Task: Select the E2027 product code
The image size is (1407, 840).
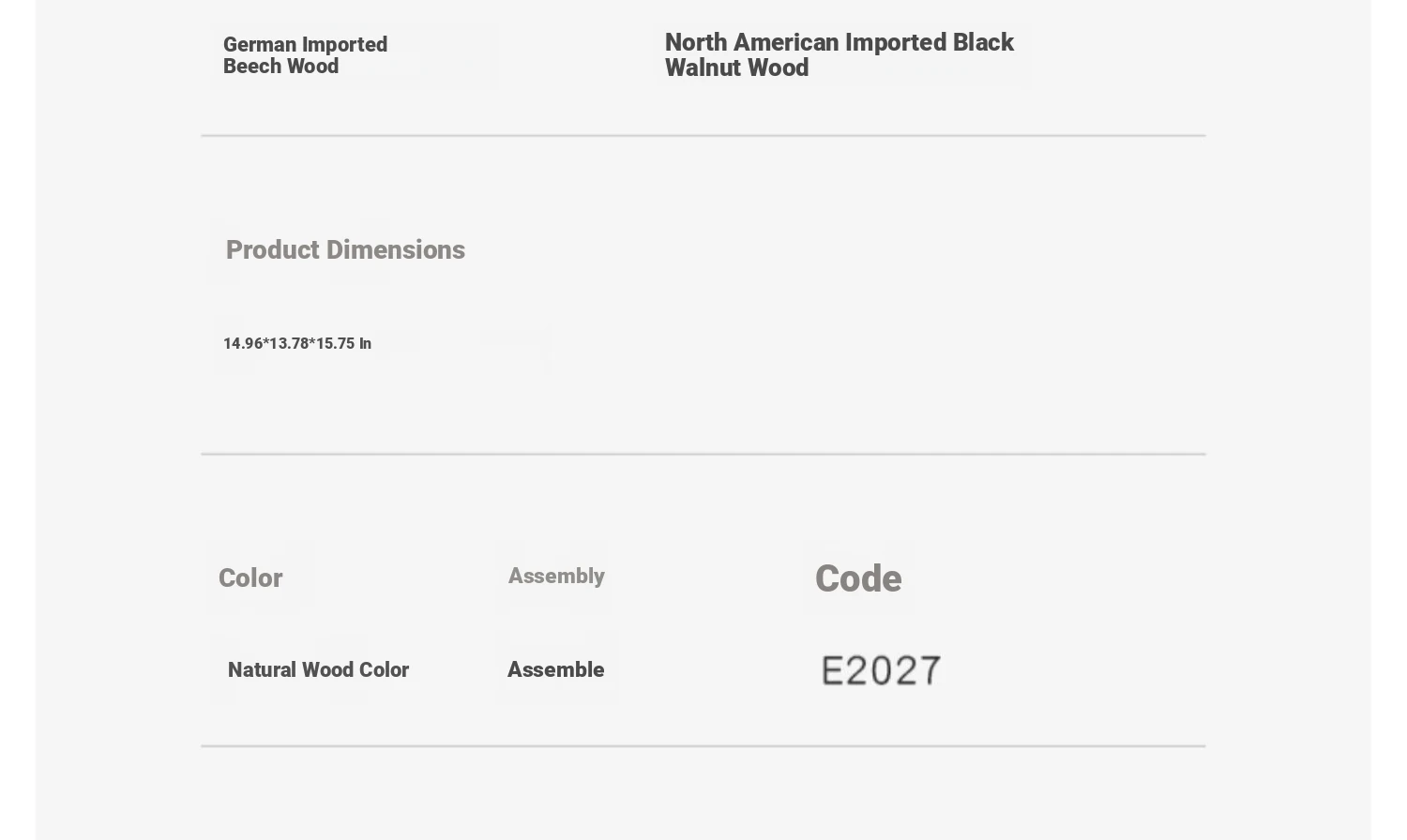Action: pyautogui.click(x=881, y=671)
